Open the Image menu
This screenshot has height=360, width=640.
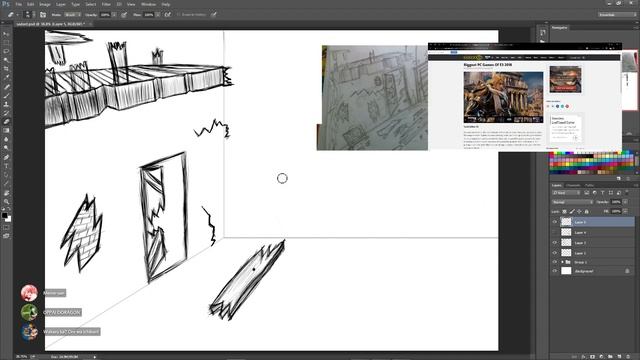[x=44, y=4]
